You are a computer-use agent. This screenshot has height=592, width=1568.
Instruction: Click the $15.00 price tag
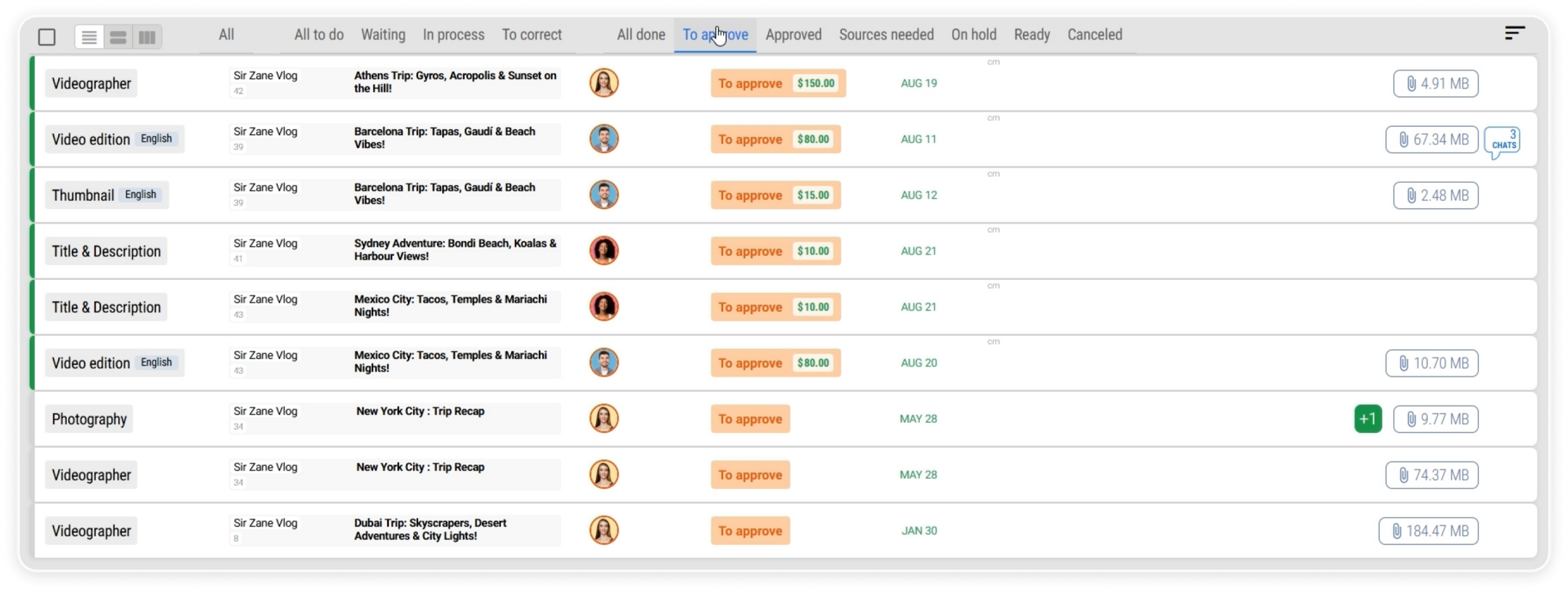point(813,196)
